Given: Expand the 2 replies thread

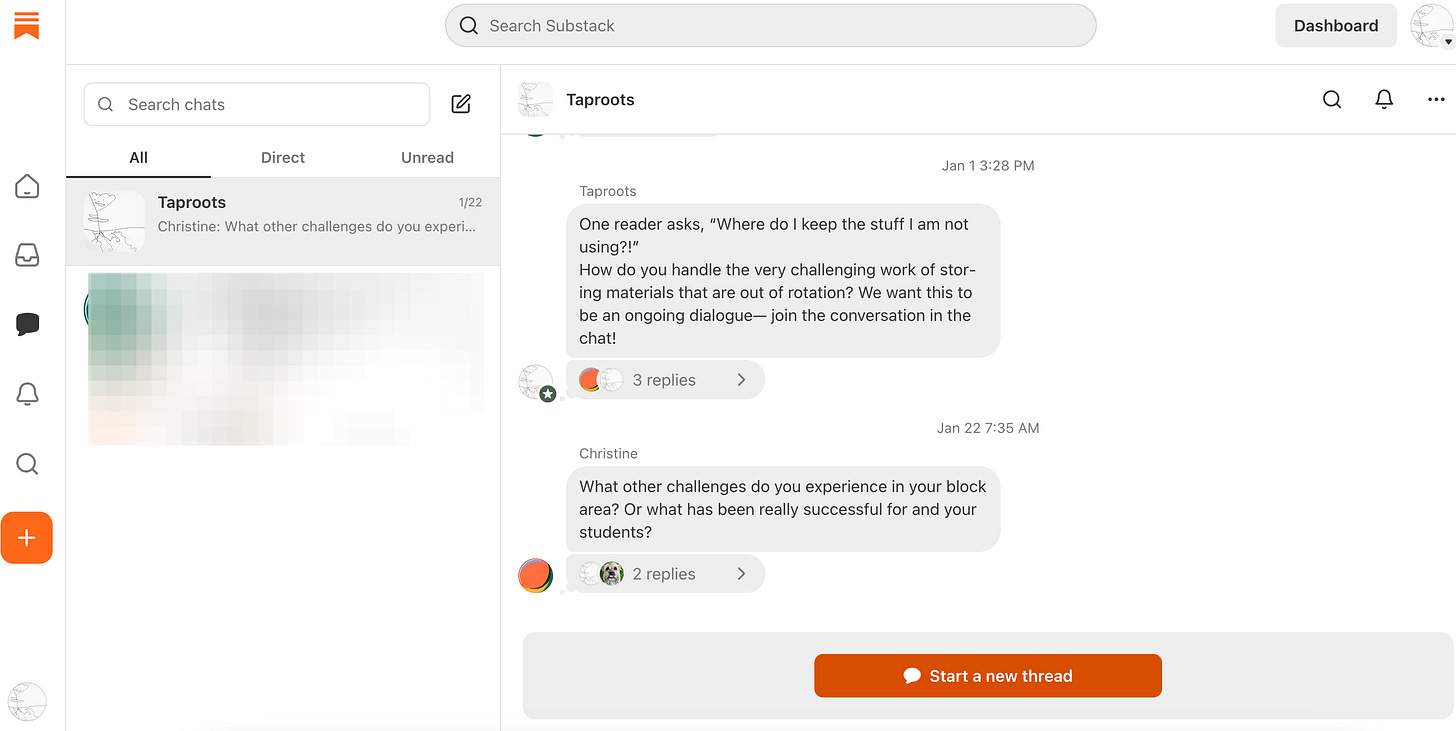Looking at the screenshot, I should [665, 574].
